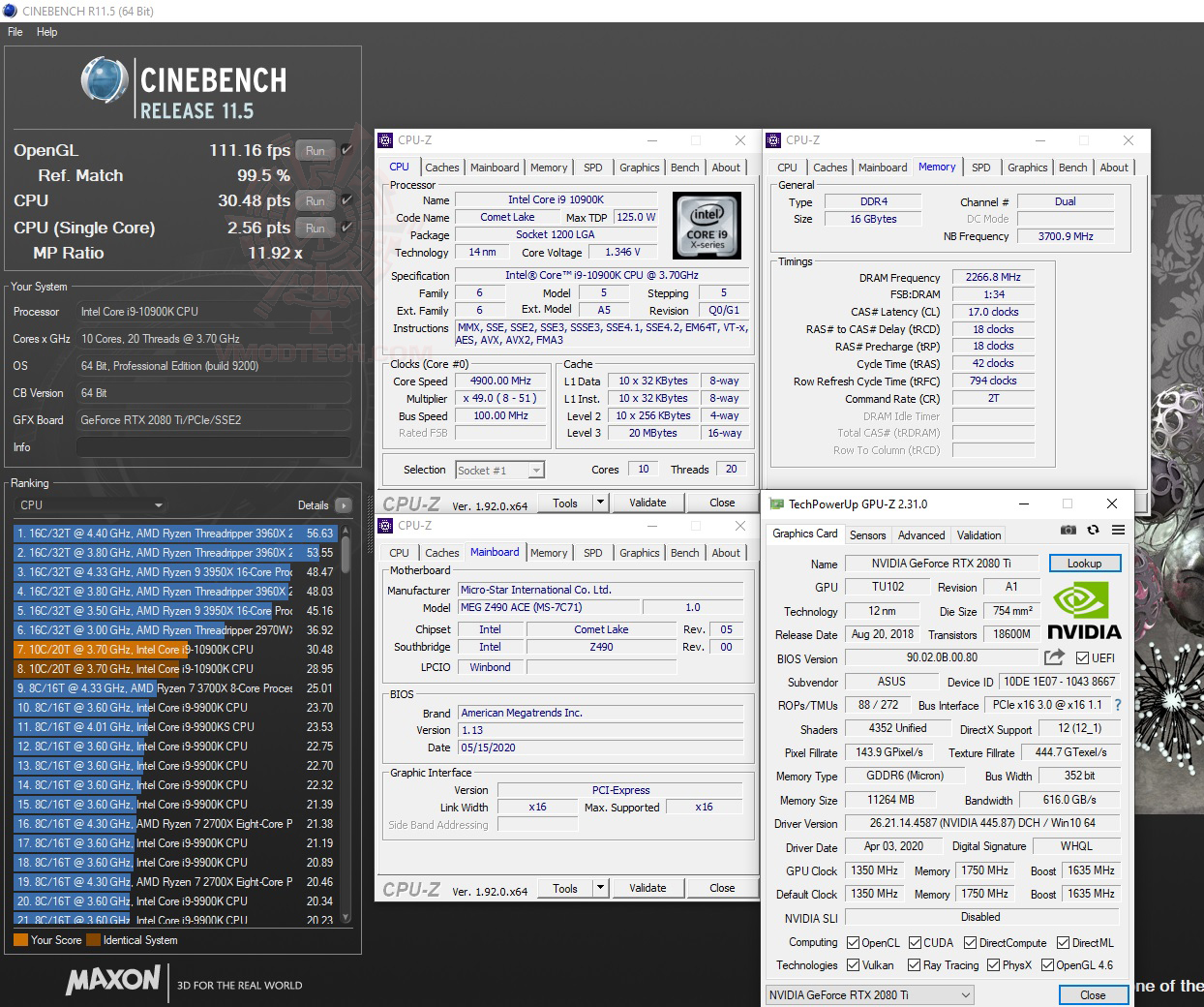Uncheck the UEFI checkbox in GPU-Z

point(1080,657)
